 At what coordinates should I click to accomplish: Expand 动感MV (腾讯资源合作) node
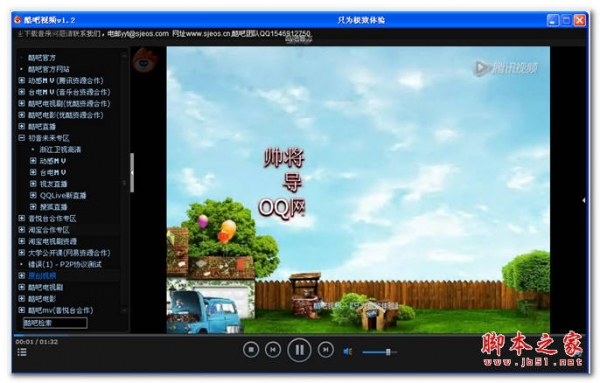point(21,80)
